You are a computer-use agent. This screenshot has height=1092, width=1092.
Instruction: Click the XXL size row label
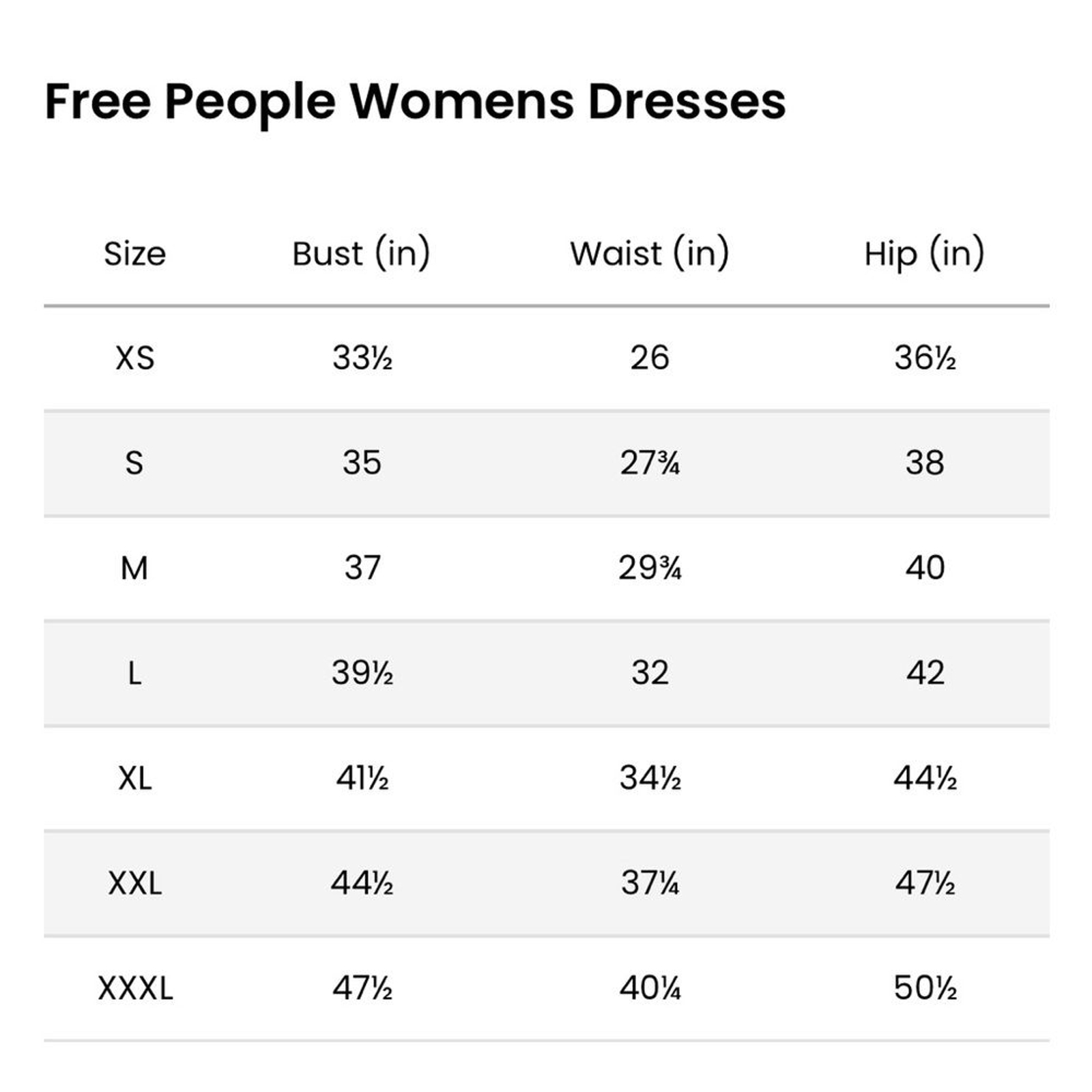134,884
